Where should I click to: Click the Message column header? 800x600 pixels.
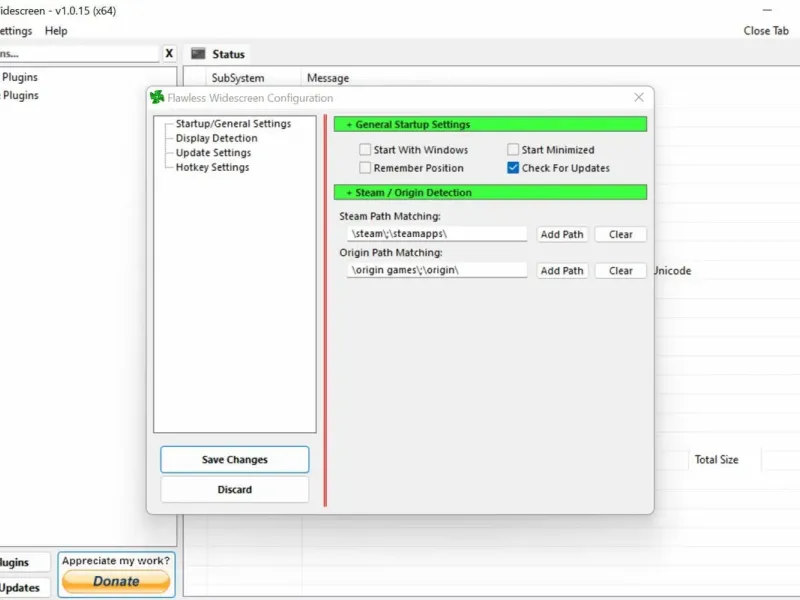[328, 78]
